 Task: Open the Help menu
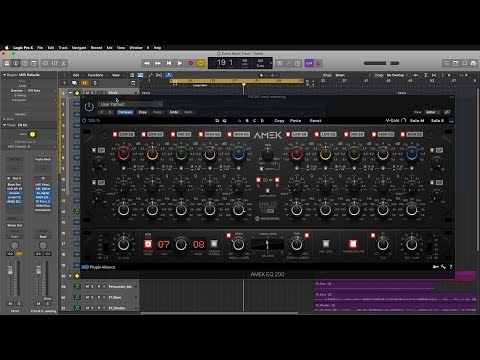pyautogui.click(x=157, y=48)
